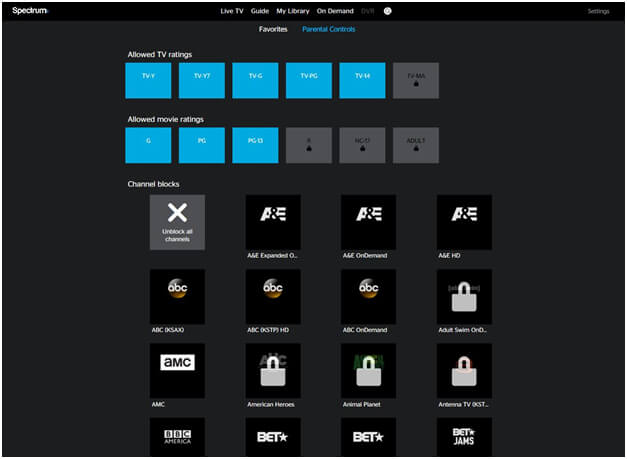Switch to the Favorites tab

[x=273, y=30]
